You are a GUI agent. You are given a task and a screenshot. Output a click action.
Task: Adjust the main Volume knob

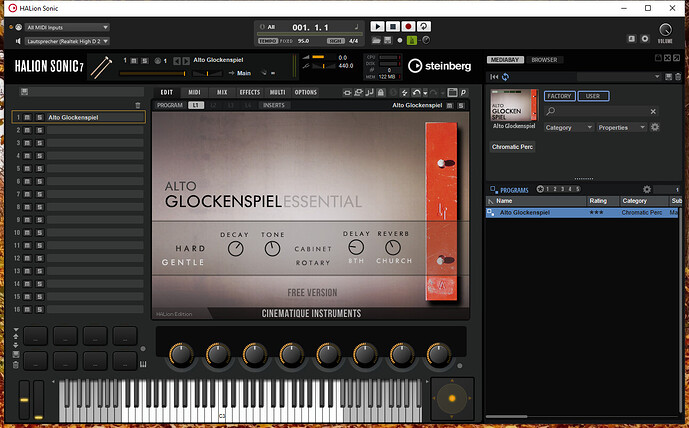click(x=665, y=29)
